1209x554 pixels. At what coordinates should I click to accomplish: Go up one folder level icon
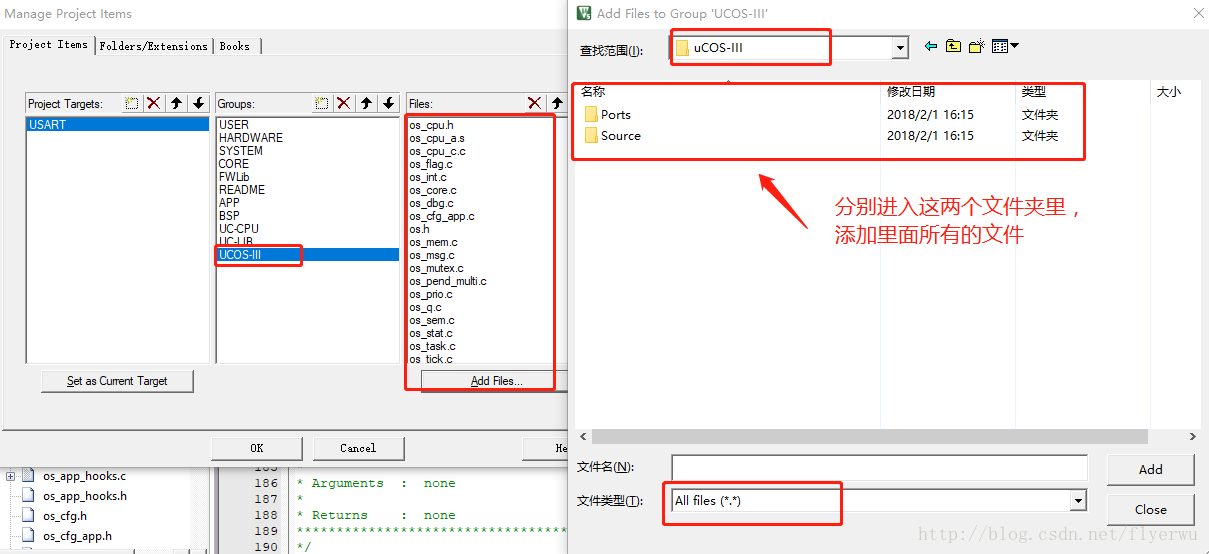coord(953,46)
